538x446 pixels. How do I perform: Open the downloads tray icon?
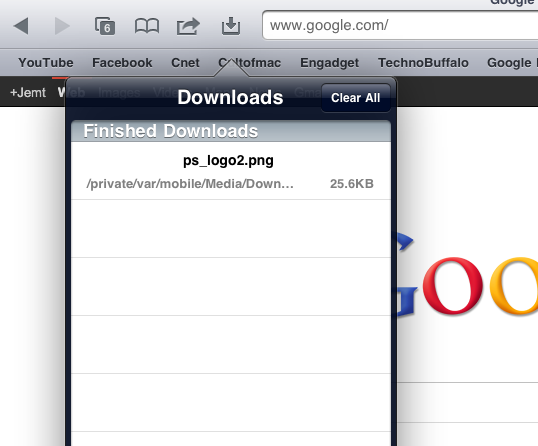click(x=231, y=26)
